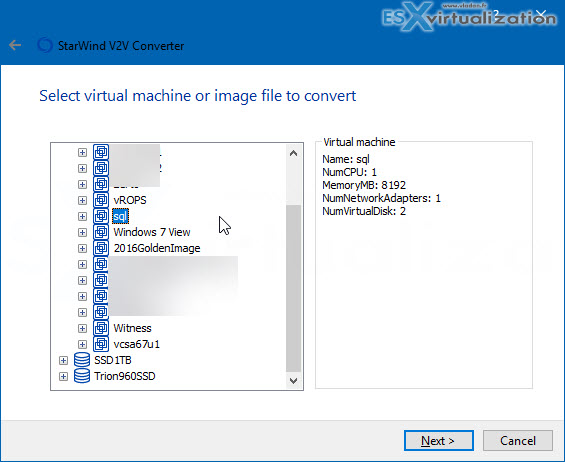This screenshot has width=565, height=462.
Task: Click Next to continue conversion
Action: pyautogui.click(x=439, y=440)
